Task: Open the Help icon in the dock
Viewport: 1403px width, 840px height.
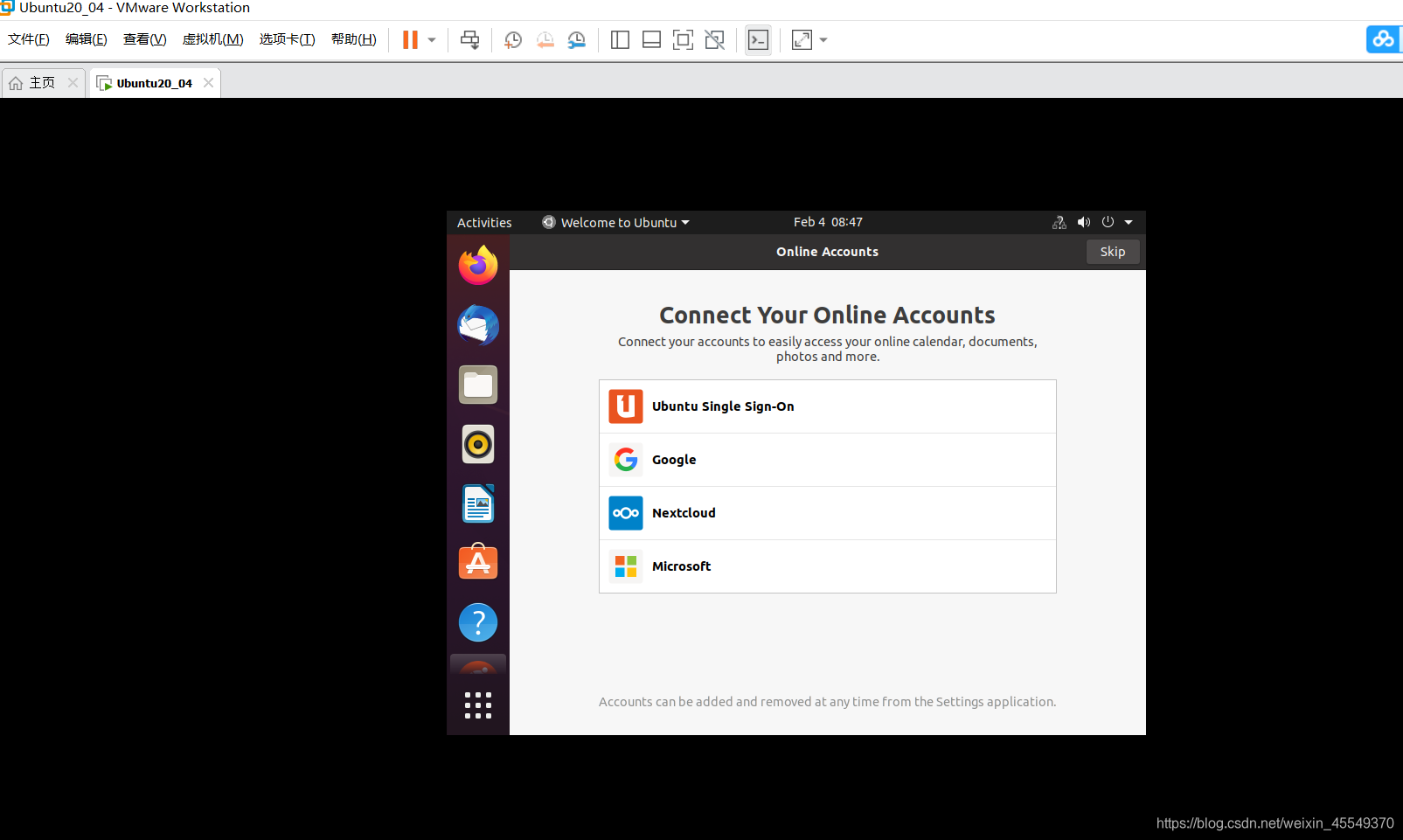Action: tap(478, 622)
